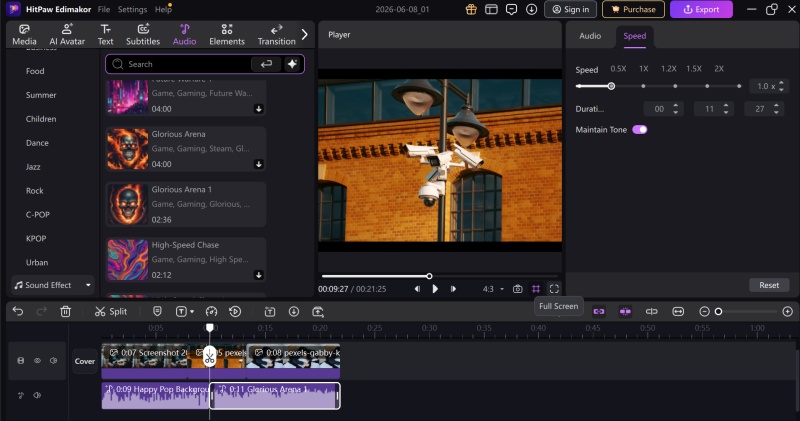Play the video preview
Screen dimensions: 800x421
coord(435,289)
